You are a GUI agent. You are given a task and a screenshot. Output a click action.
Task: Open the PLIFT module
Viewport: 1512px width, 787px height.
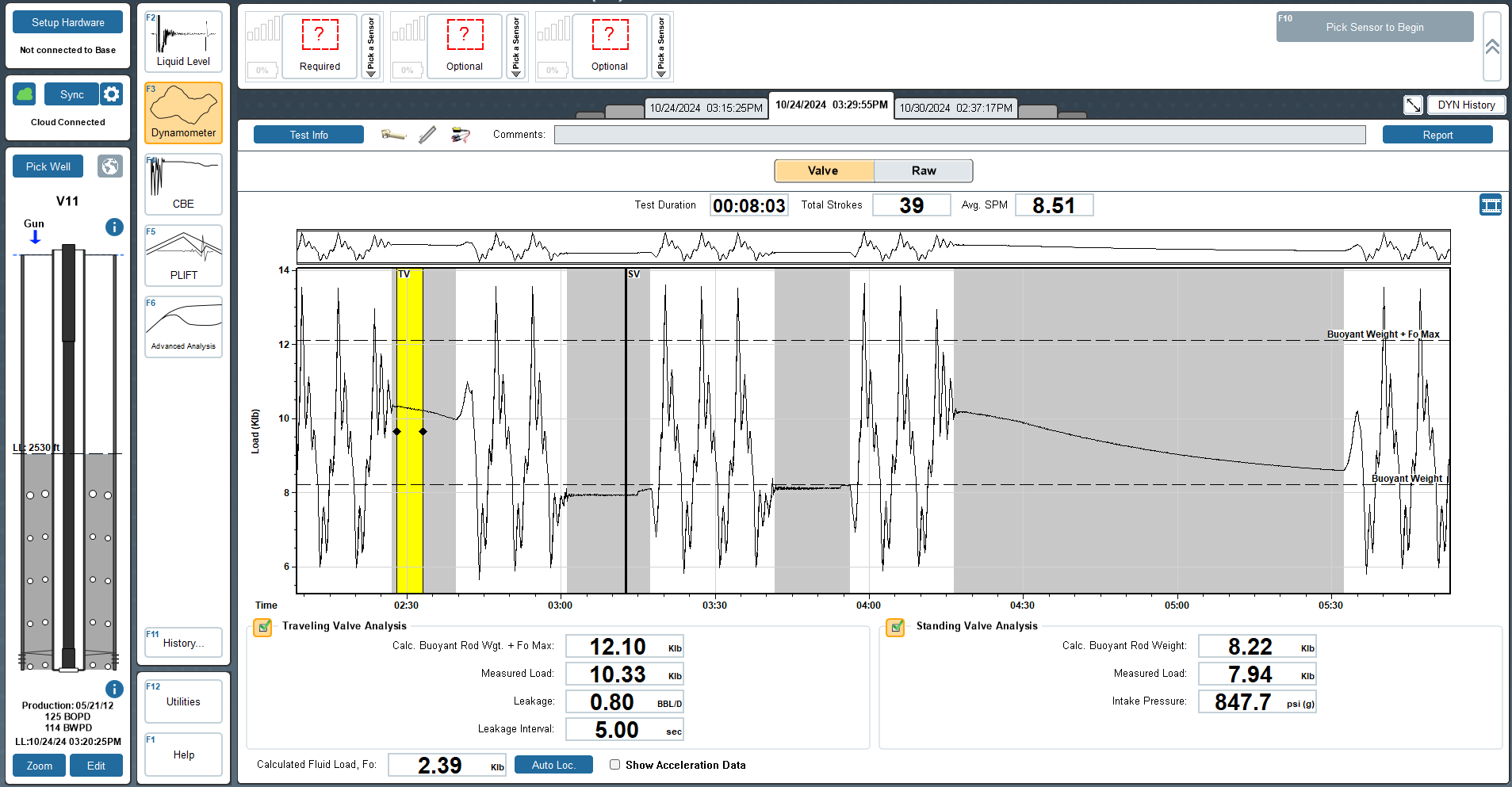(x=183, y=255)
